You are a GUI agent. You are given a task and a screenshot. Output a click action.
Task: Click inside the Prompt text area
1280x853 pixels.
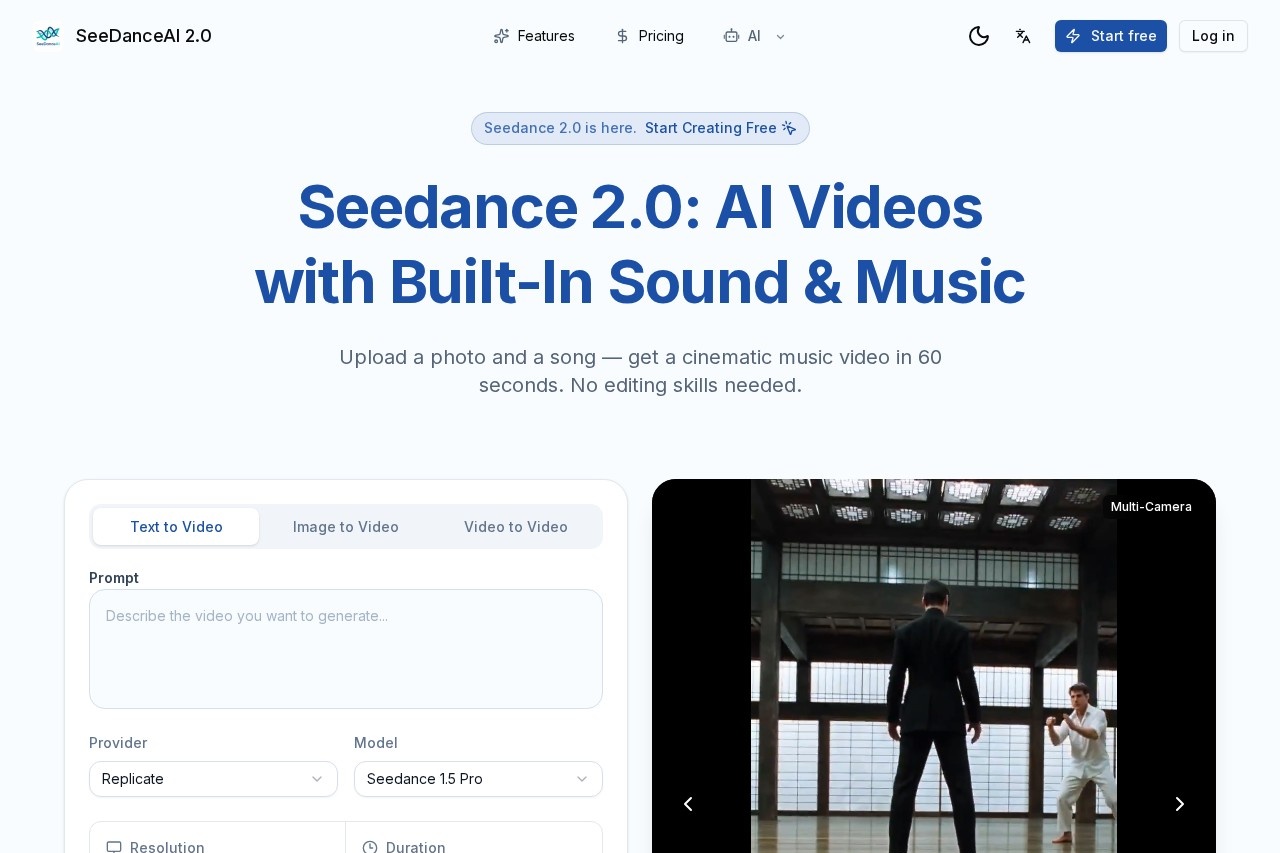tap(346, 648)
